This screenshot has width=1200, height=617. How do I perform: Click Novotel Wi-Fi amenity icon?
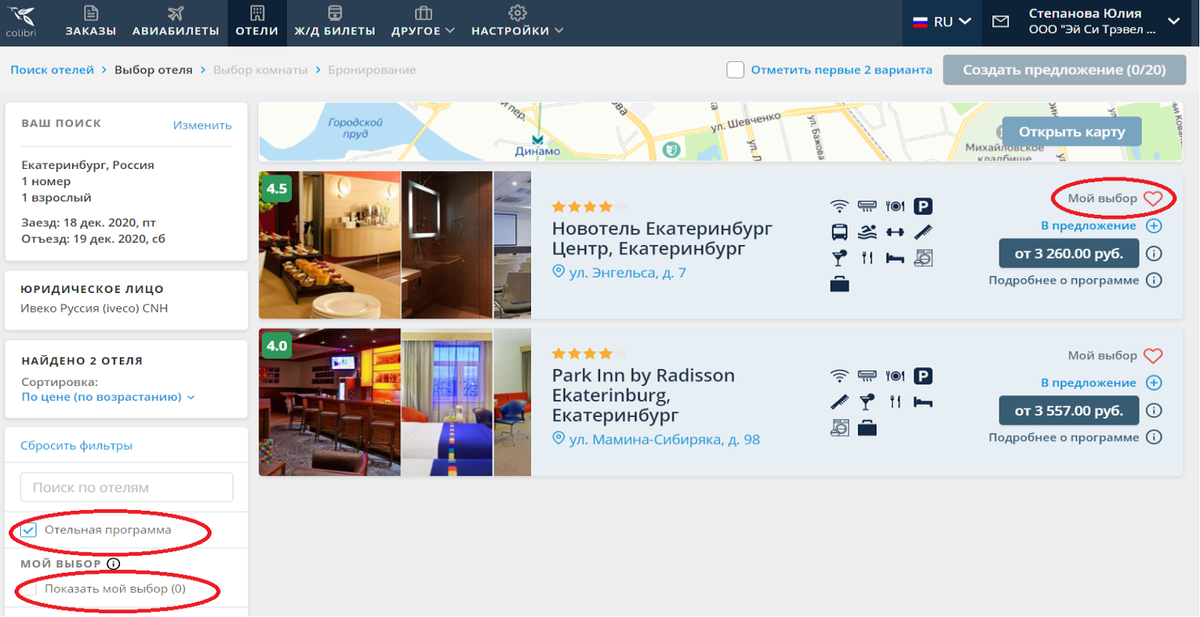[x=840, y=206]
